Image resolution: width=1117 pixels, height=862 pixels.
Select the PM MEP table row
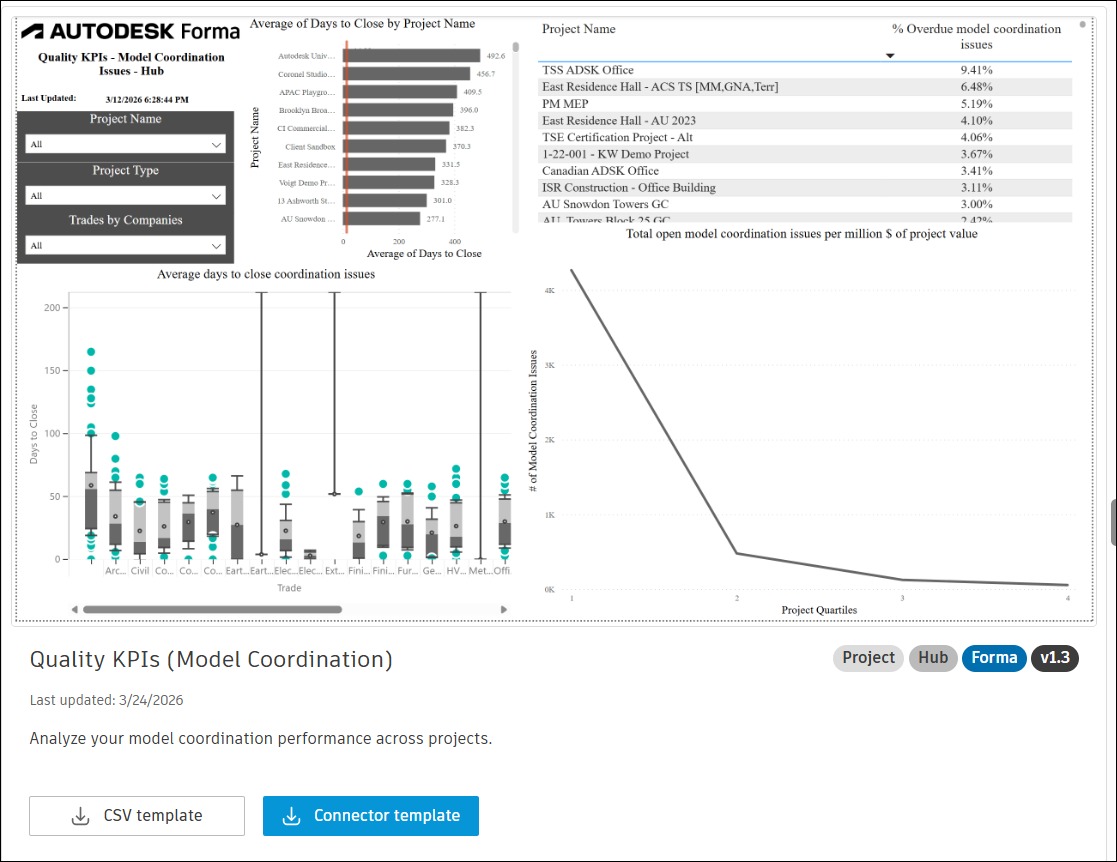pyautogui.click(x=805, y=103)
